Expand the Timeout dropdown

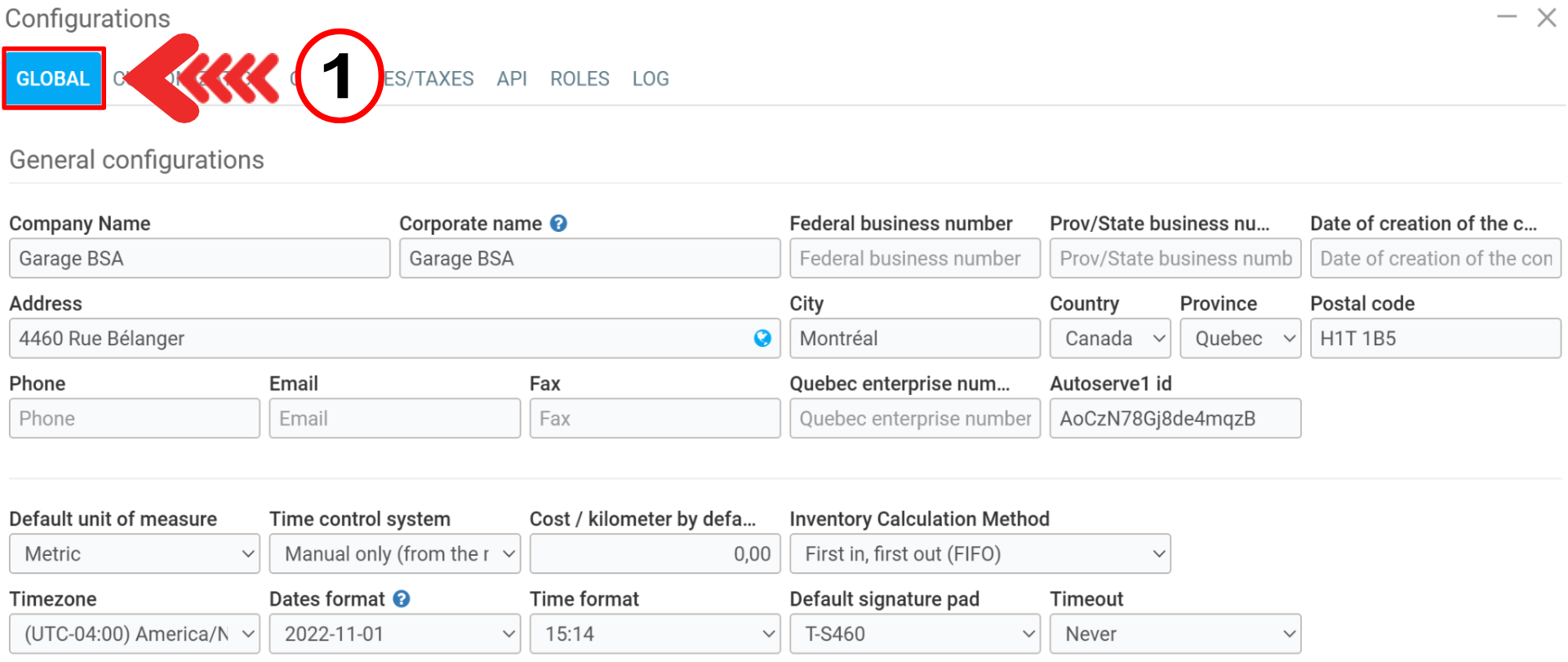tap(1175, 634)
